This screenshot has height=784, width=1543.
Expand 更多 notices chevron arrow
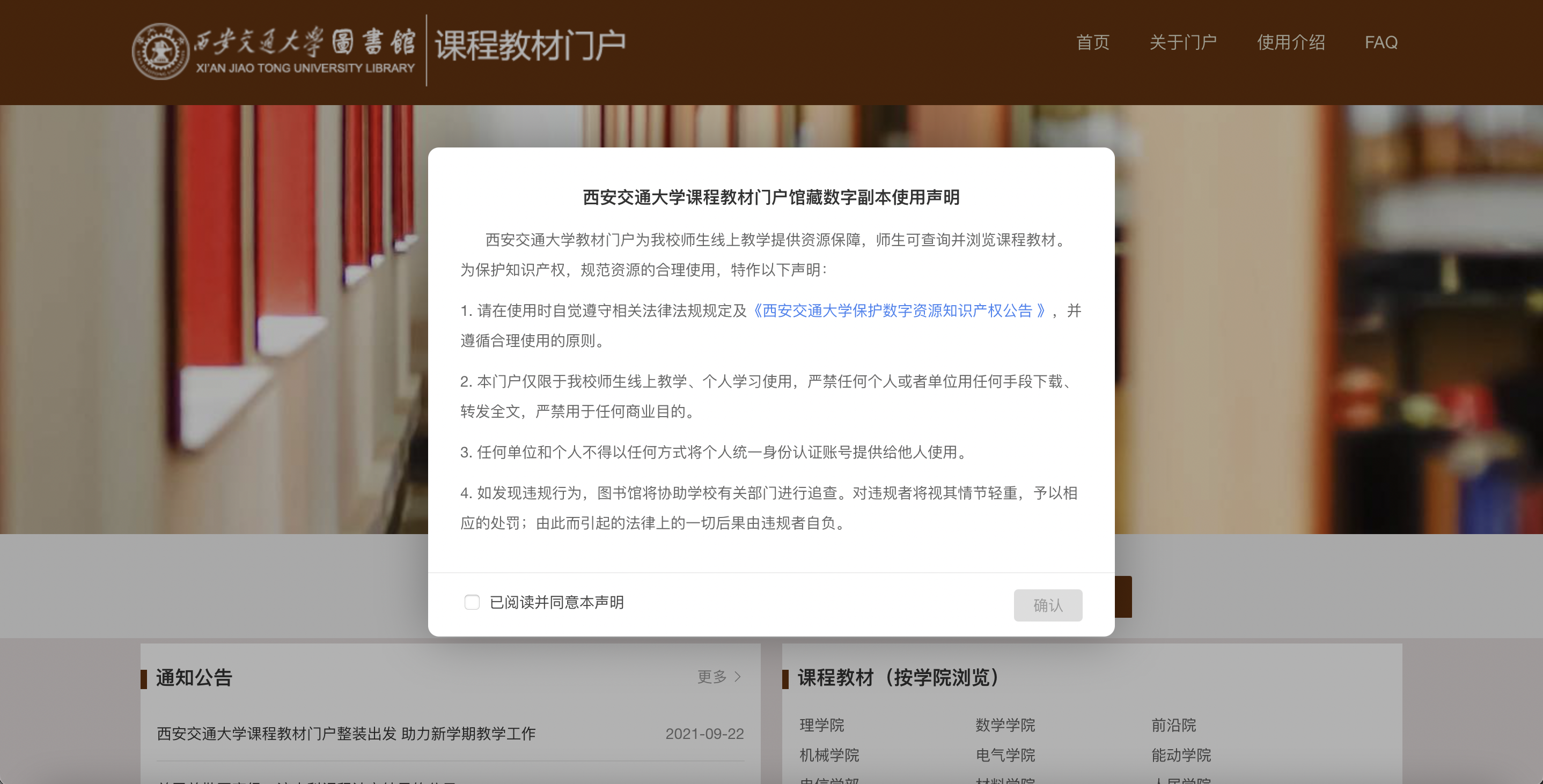tap(737, 677)
